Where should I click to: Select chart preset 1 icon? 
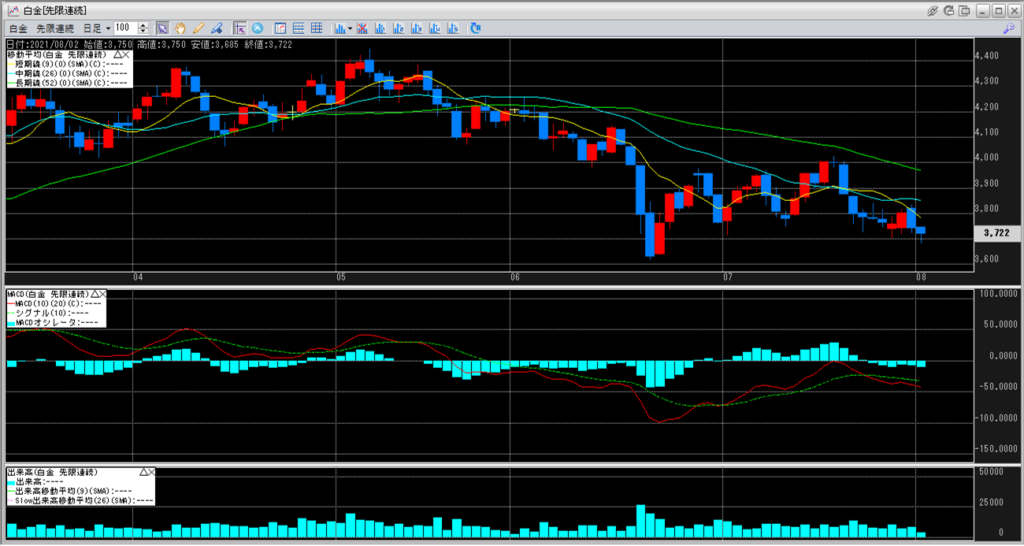pos(380,28)
